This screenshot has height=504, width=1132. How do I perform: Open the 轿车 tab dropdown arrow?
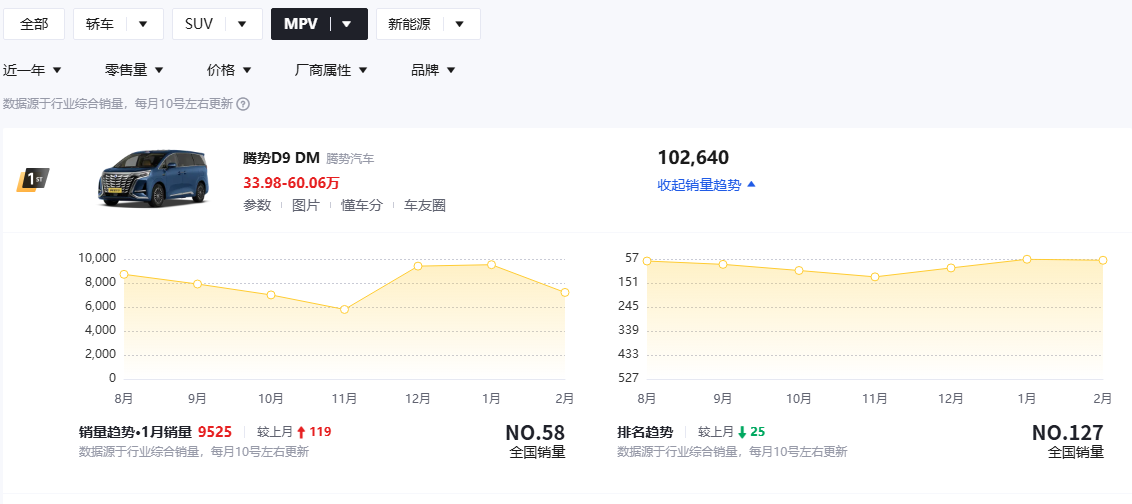[x=144, y=24]
